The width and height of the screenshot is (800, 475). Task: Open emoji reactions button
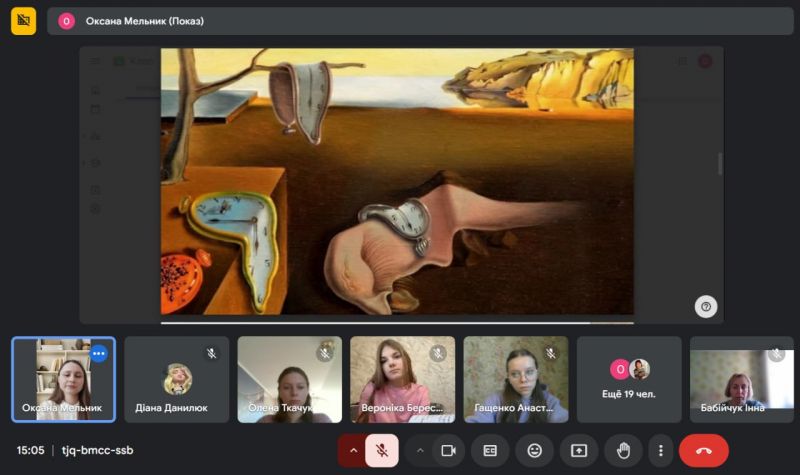pos(534,451)
